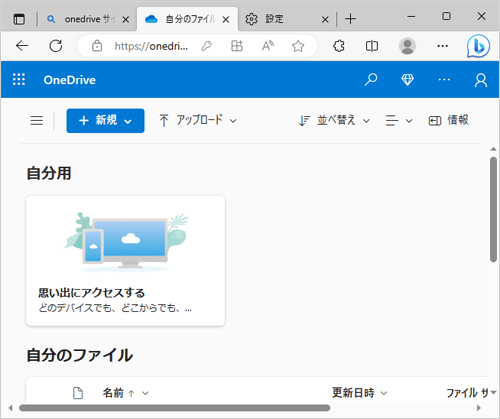This screenshot has width=500, height=419.
Task: Open browser extensions menu
Action: pyautogui.click(x=339, y=46)
